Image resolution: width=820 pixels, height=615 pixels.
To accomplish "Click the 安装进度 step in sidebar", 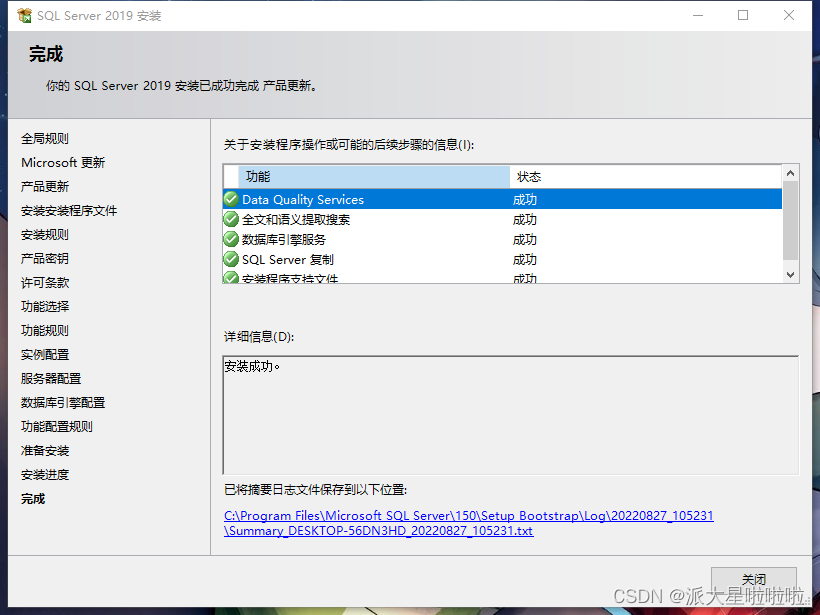I will 45,475.
